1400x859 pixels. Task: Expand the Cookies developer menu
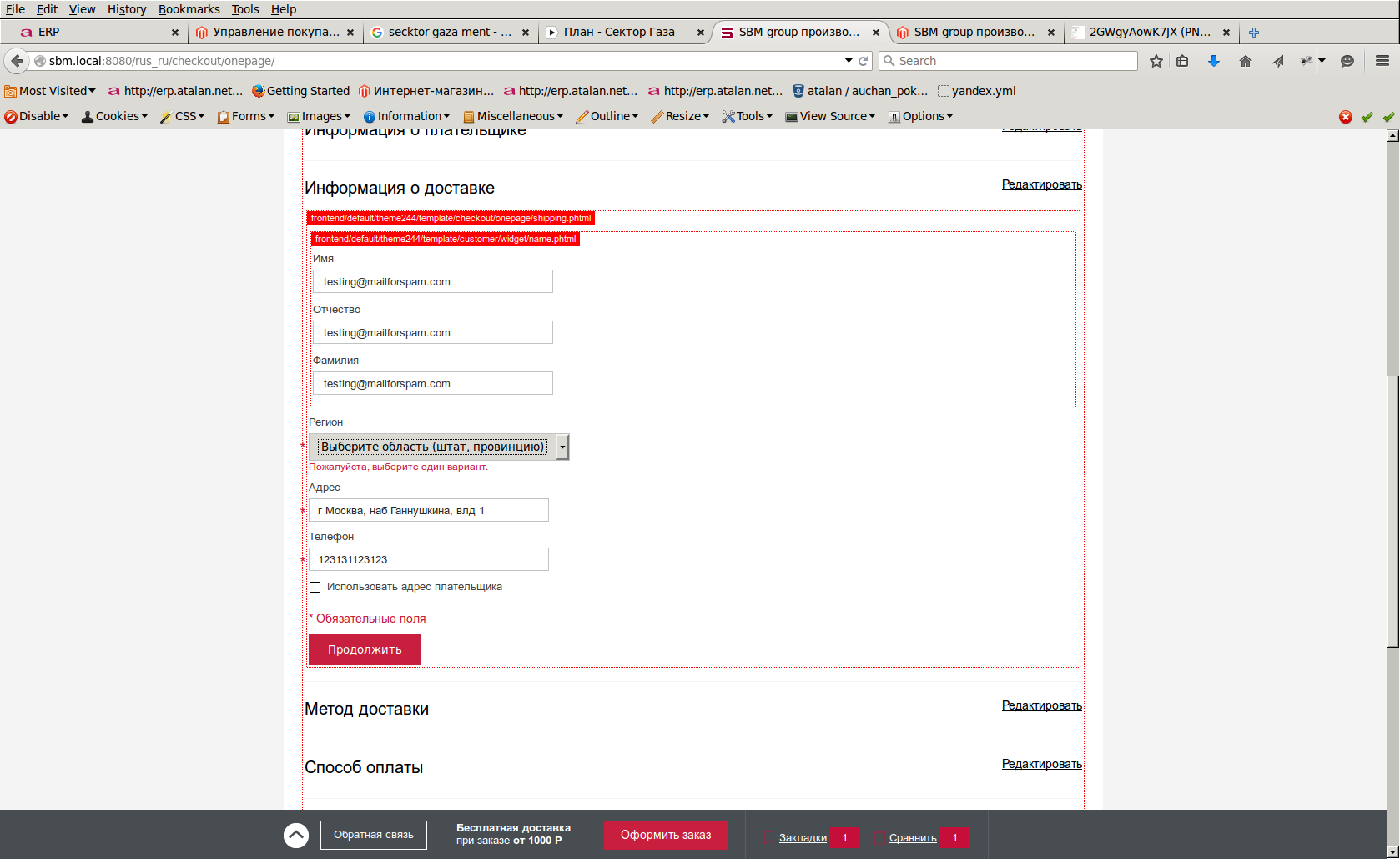click(115, 116)
